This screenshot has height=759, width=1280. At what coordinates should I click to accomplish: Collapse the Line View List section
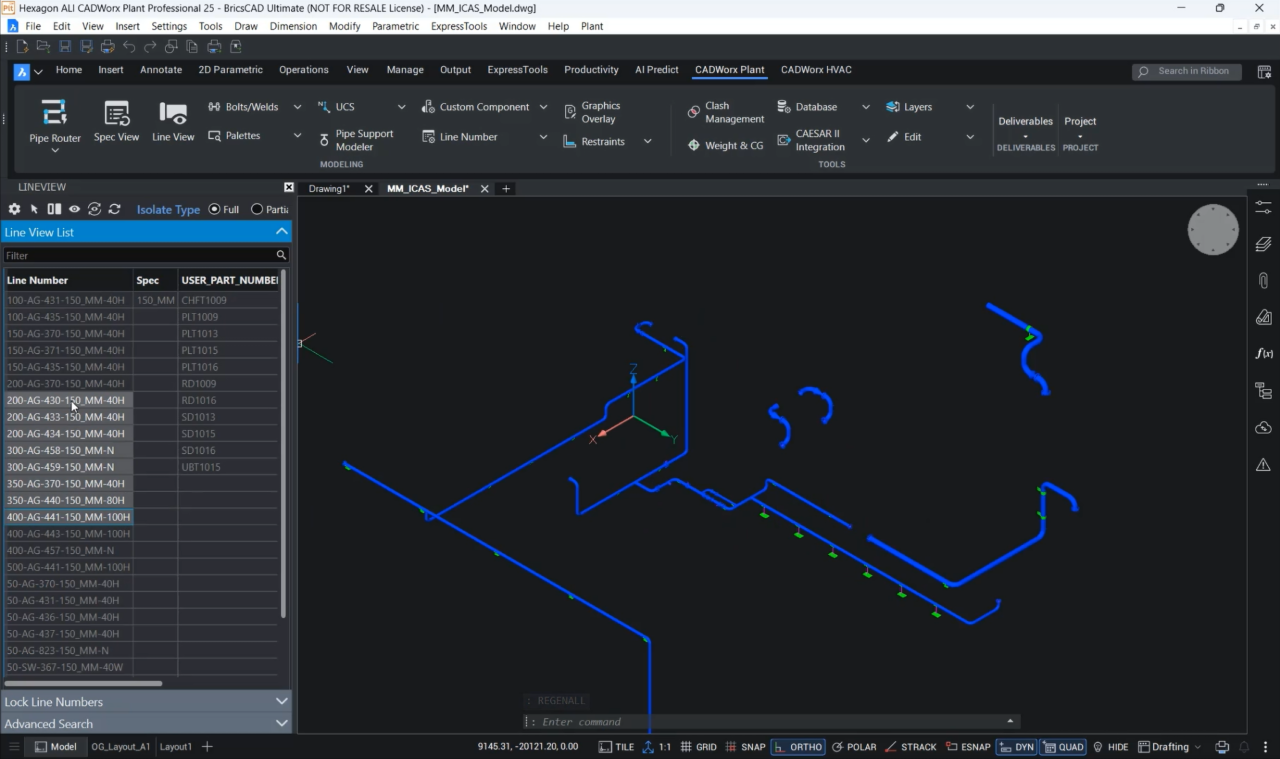point(281,232)
